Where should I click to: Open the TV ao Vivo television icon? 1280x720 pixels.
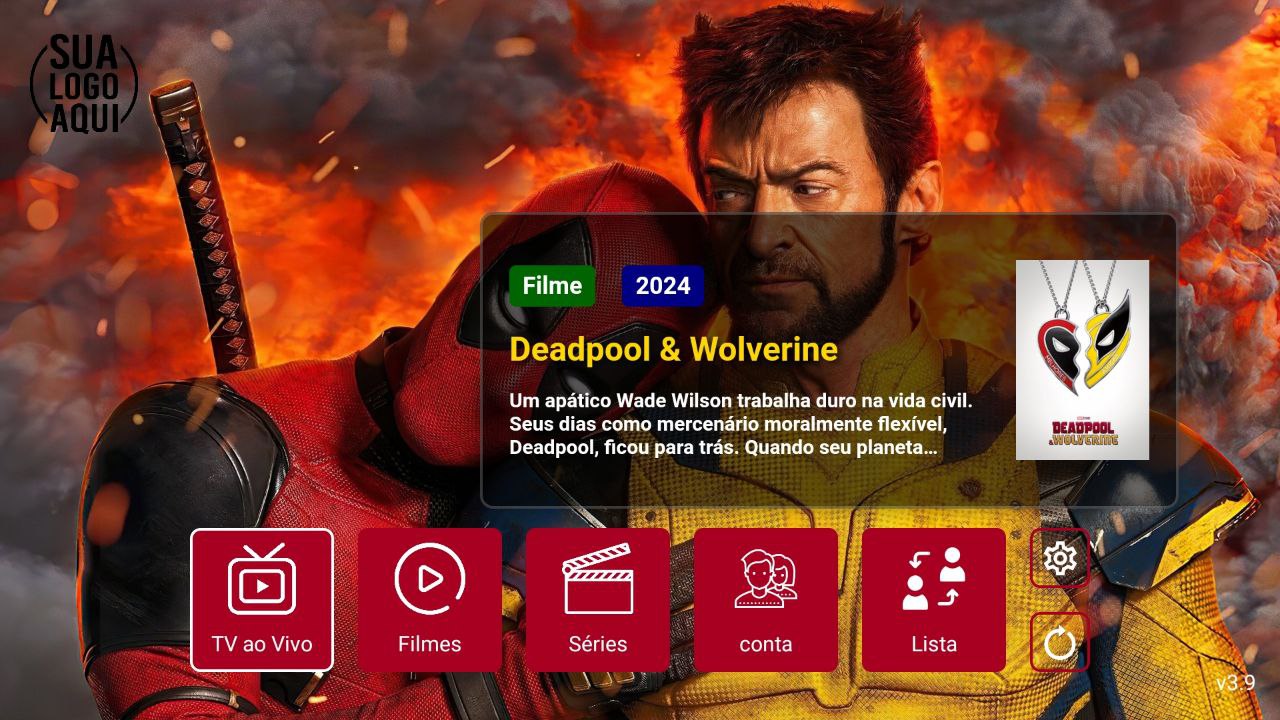[x=261, y=580]
